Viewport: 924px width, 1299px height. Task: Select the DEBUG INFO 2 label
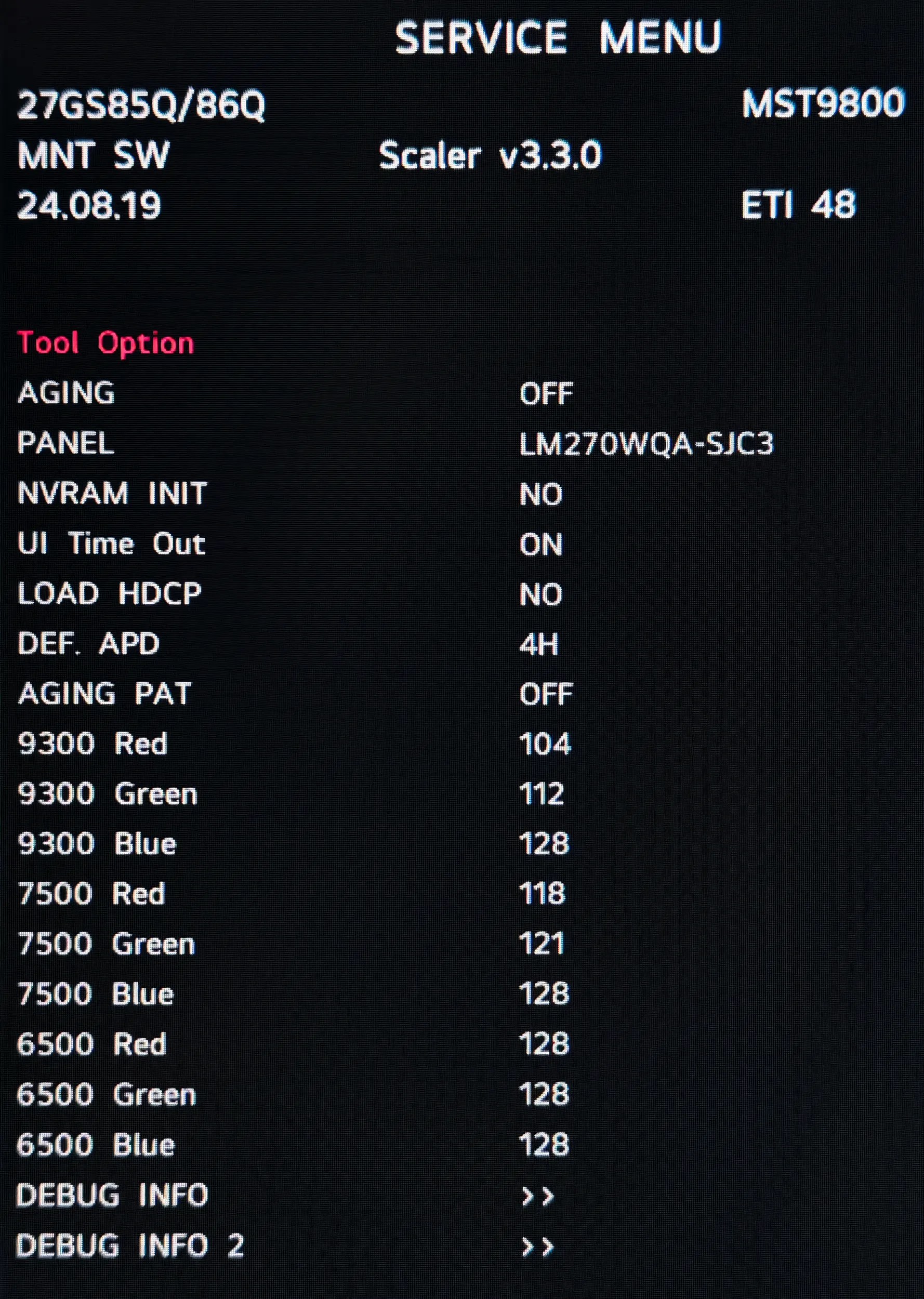(x=130, y=1246)
